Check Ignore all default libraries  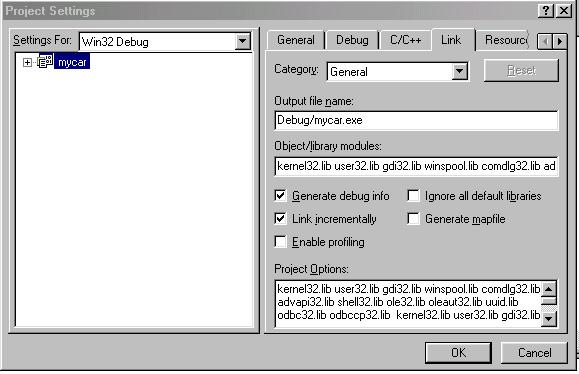click(x=413, y=196)
